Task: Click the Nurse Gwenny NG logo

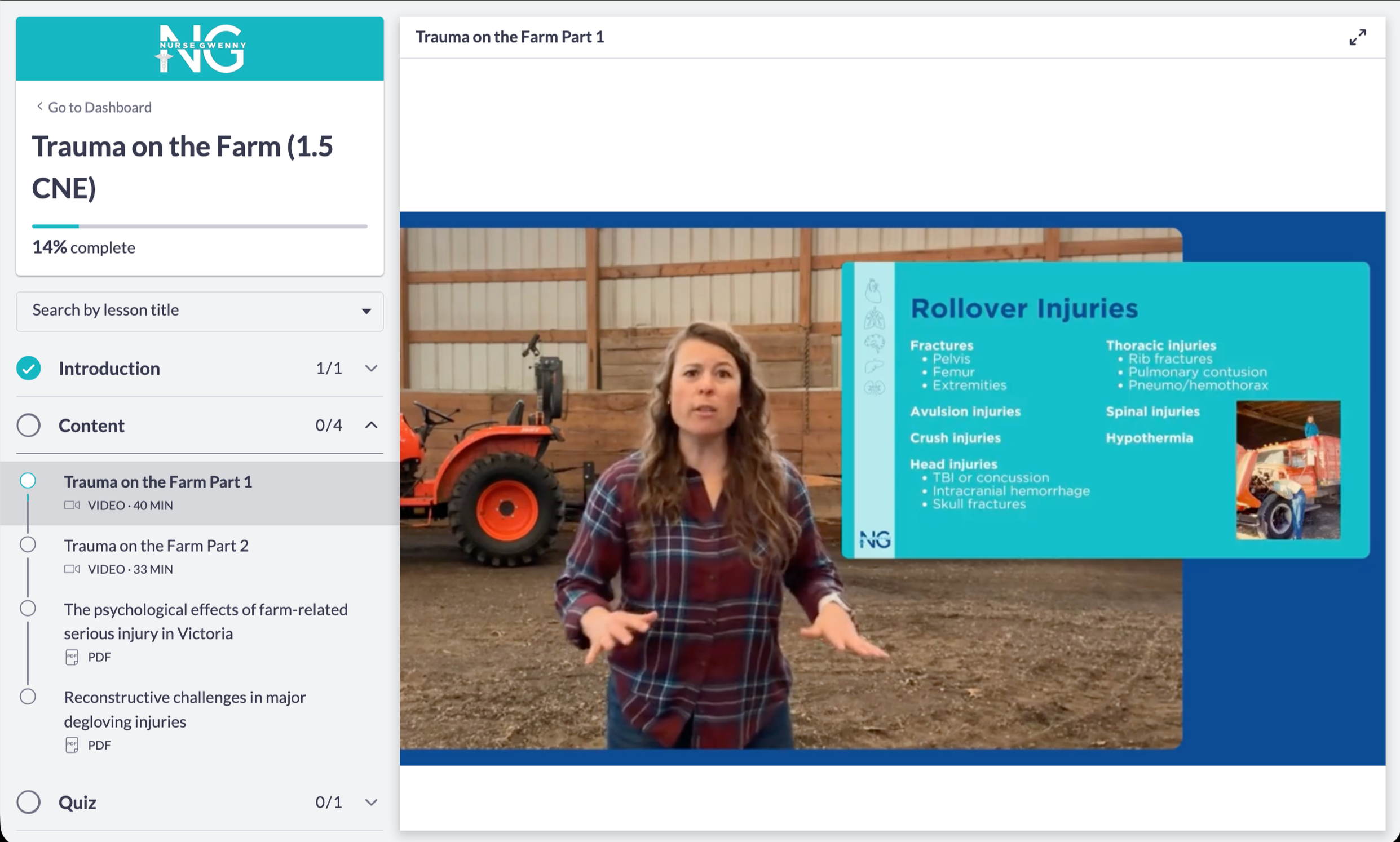Action: click(x=200, y=49)
